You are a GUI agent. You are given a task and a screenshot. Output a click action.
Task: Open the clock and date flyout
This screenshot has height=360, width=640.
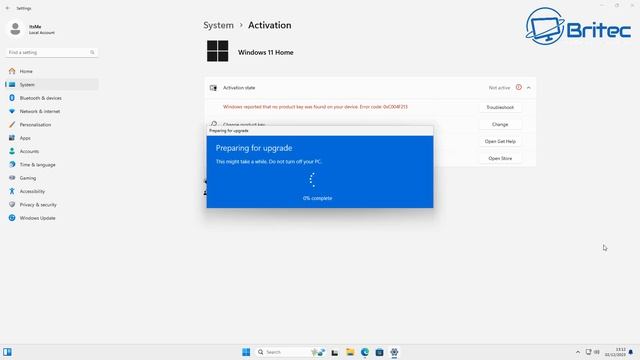point(616,352)
